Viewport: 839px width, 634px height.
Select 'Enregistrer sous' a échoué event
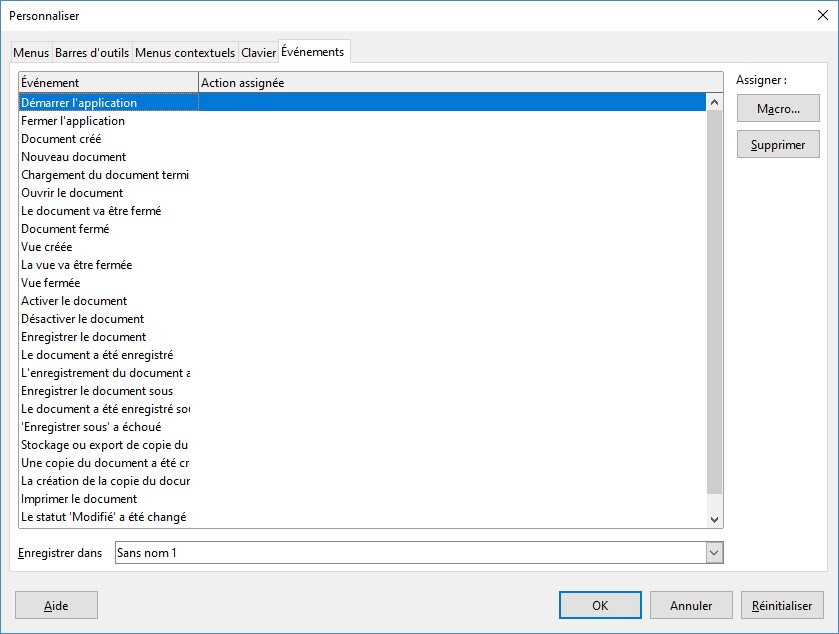click(363, 427)
